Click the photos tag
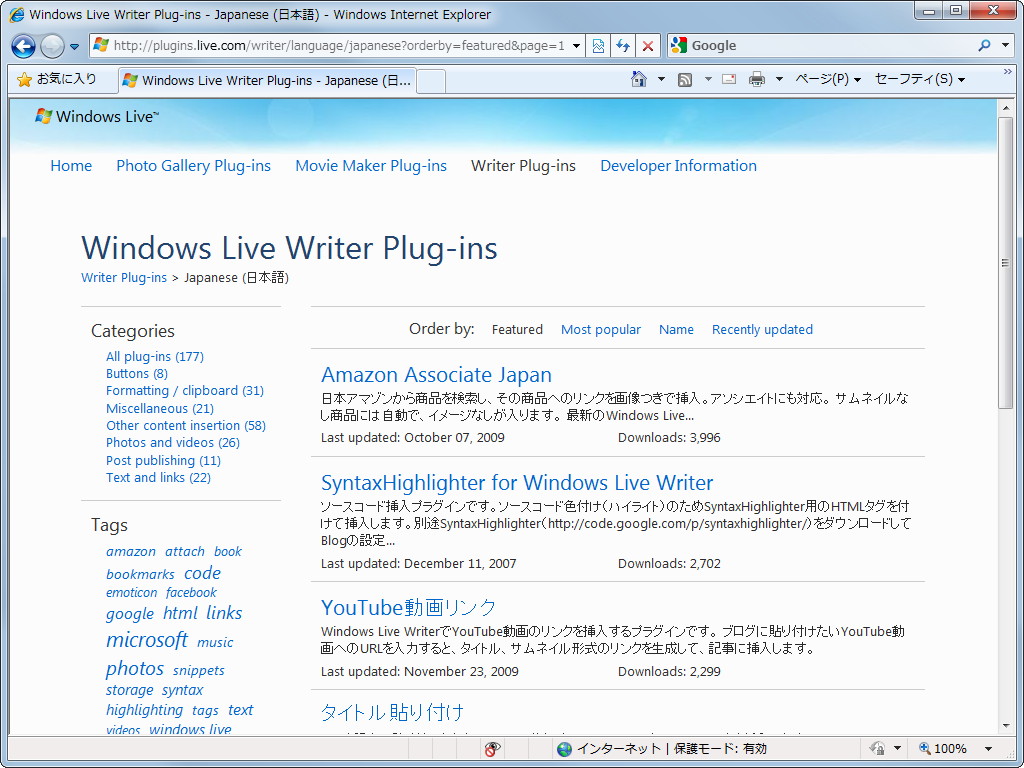The width and height of the screenshot is (1024, 768). [135, 668]
